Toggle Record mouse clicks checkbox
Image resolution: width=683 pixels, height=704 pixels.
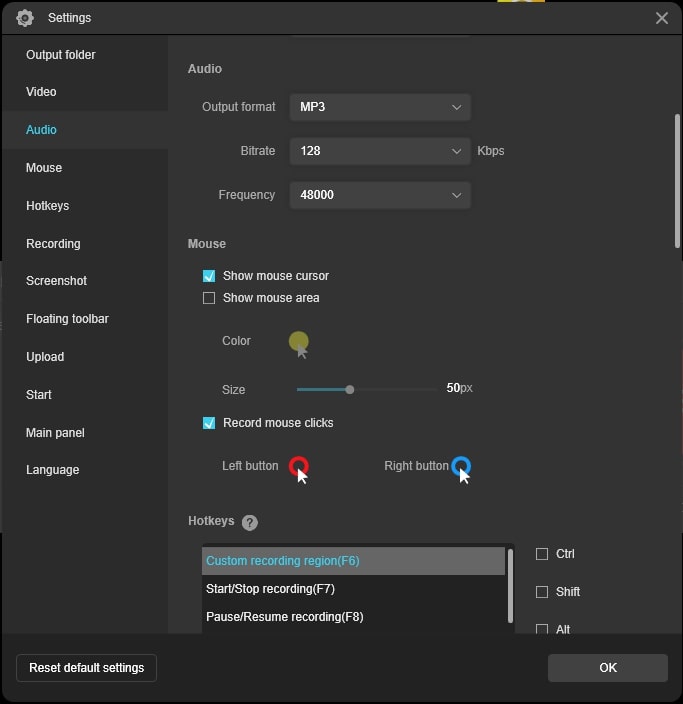209,423
